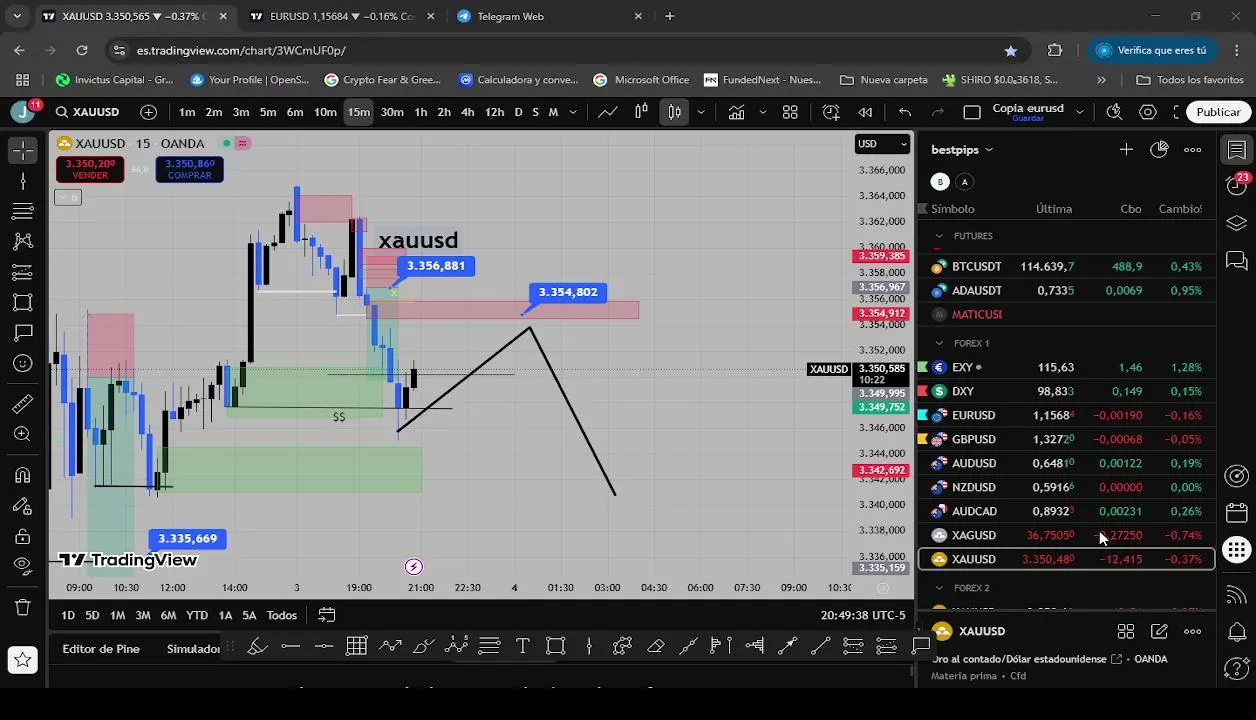1256x720 pixels.
Task: Toggle lock all drawings
Action: [23, 536]
